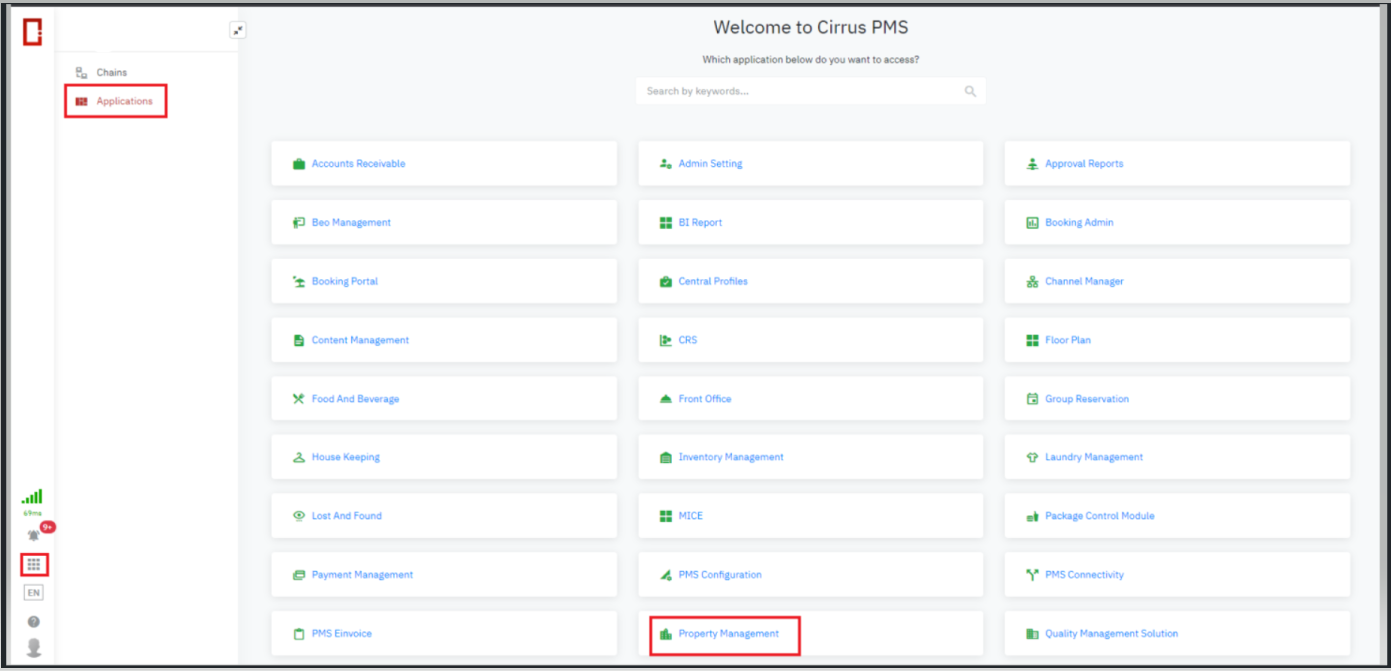Open the BI Report link
Screen dimensions: 1391x671
[700, 223]
